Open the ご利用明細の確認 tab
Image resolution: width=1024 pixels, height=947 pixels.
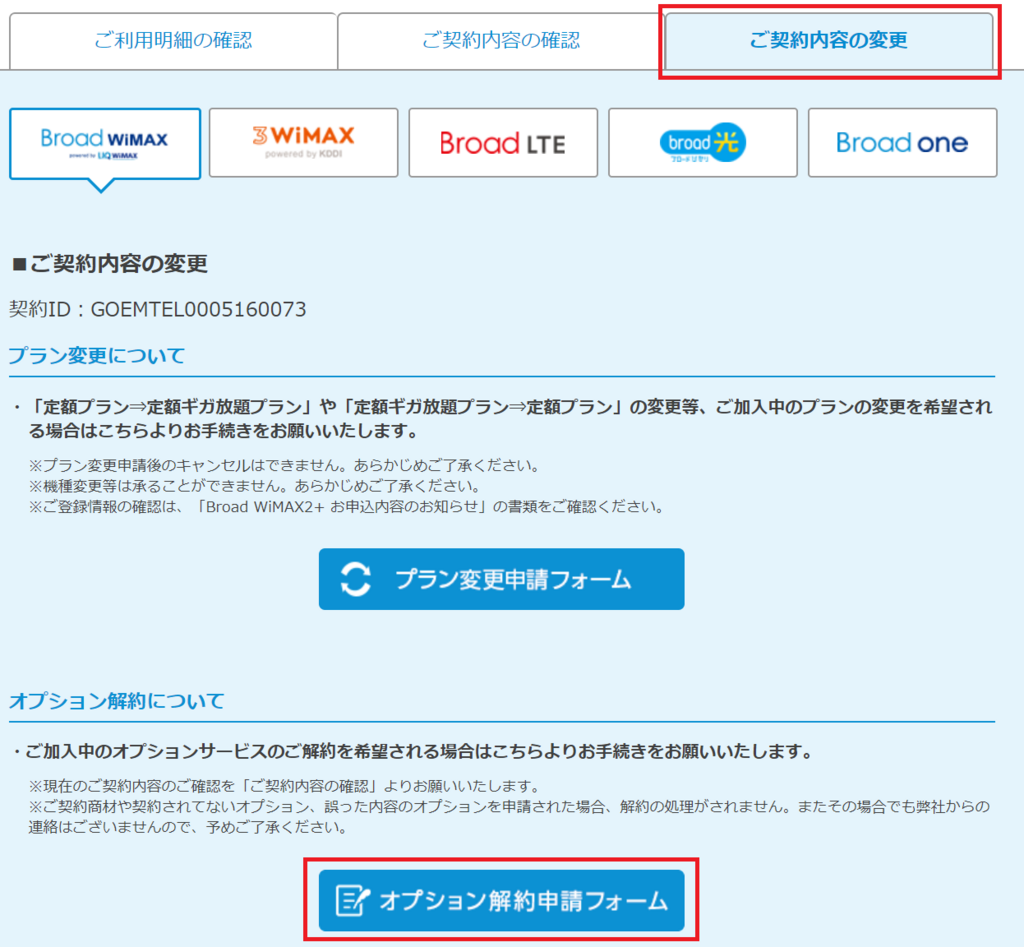click(x=173, y=40)
